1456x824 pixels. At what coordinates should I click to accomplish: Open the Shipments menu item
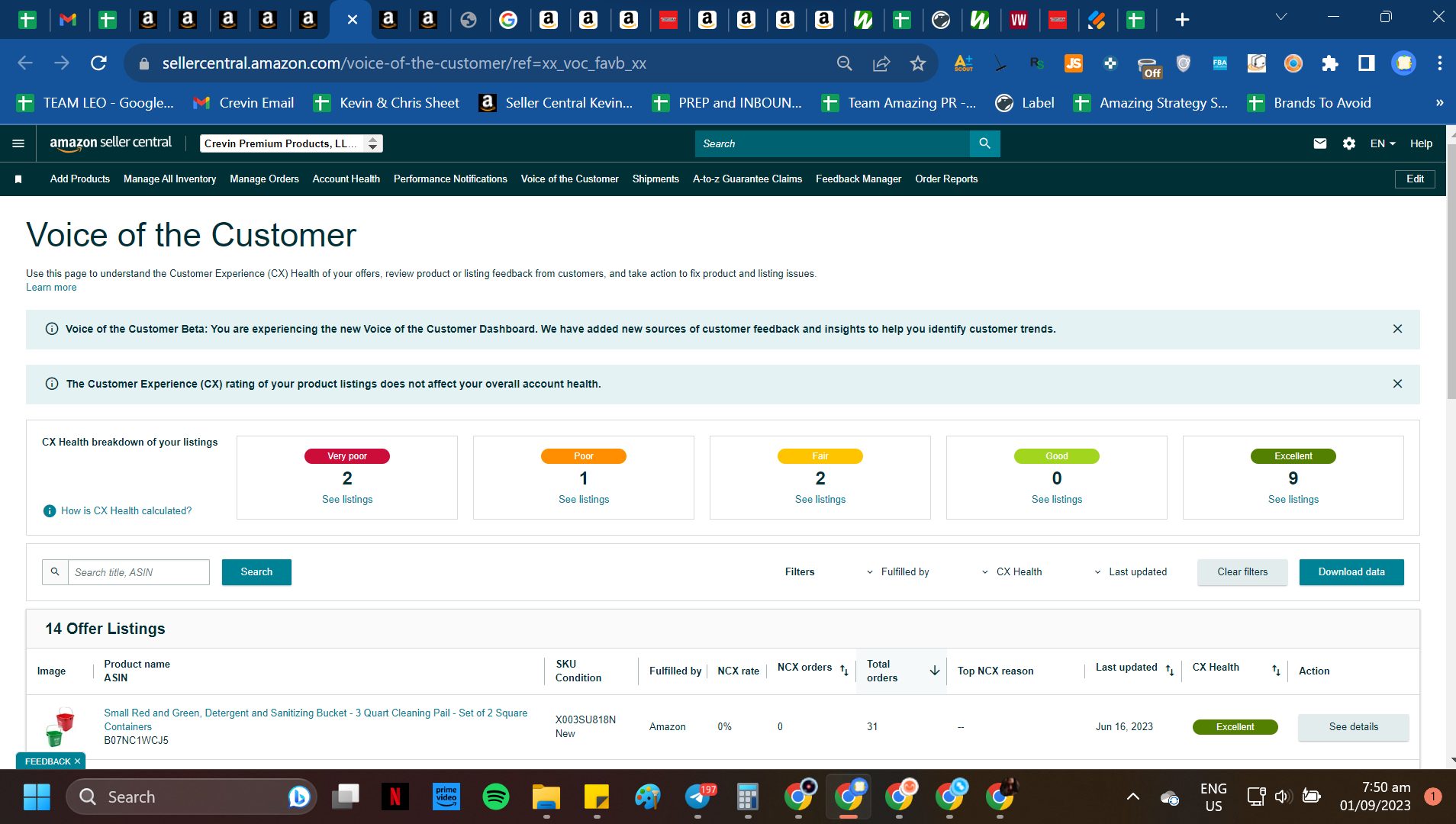[656, 179]
